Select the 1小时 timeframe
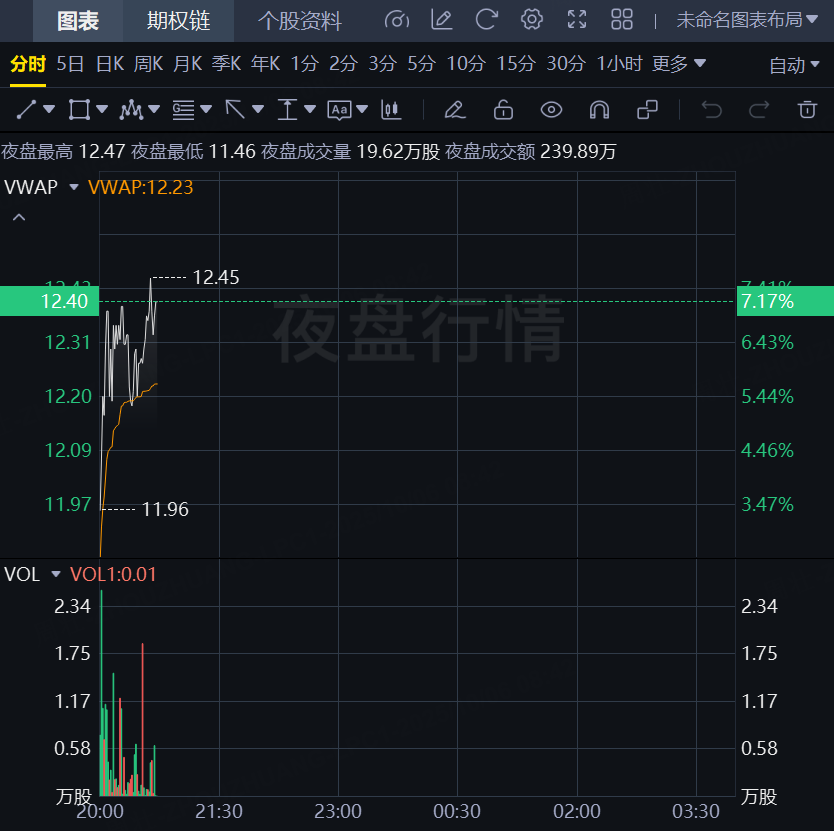This screenshot has height=831, width=834. (x=620, y=64)
